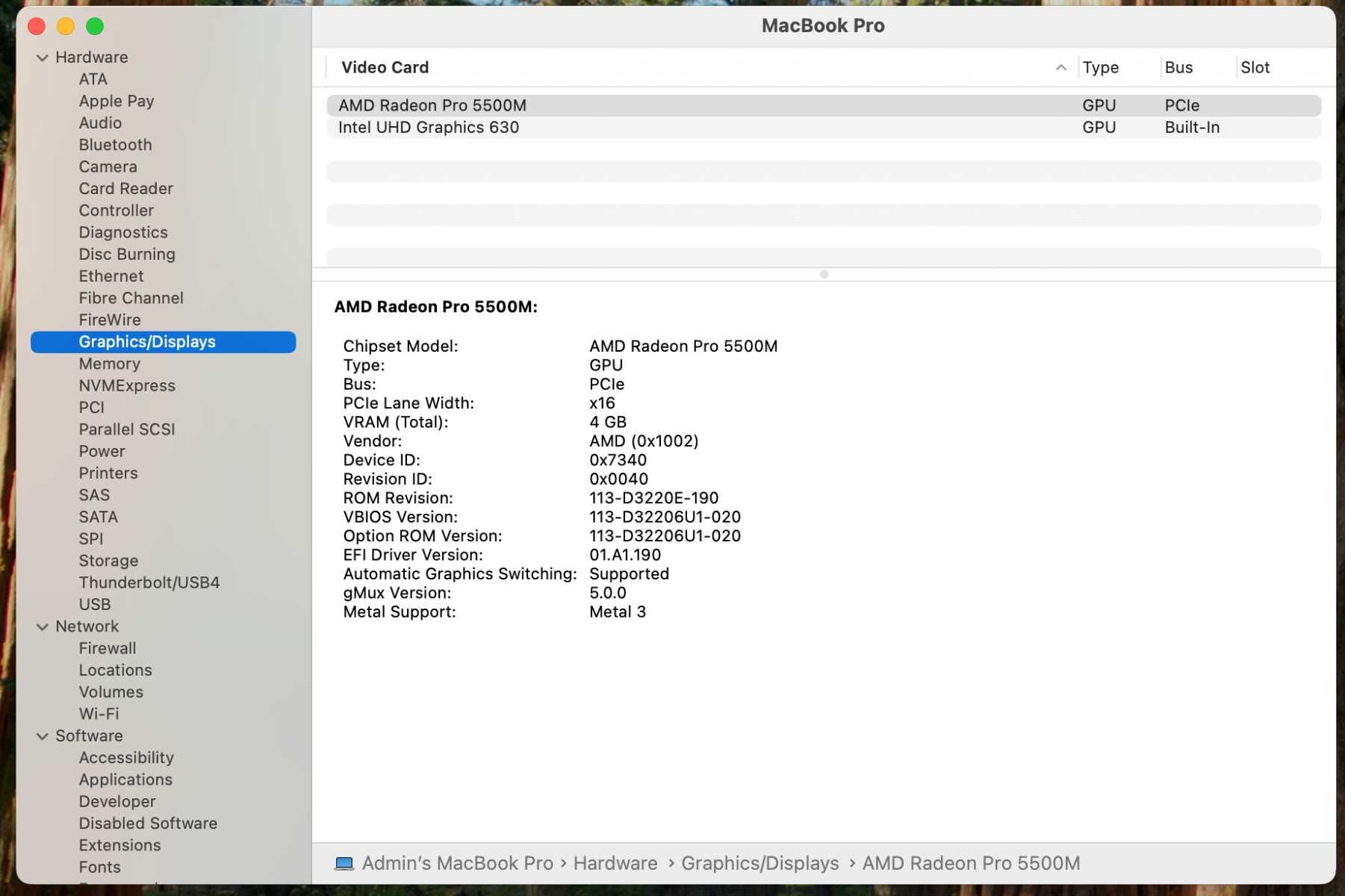Open Diagnostics section
Viewport: 1345px width, 896px height.
click(123, 232)
